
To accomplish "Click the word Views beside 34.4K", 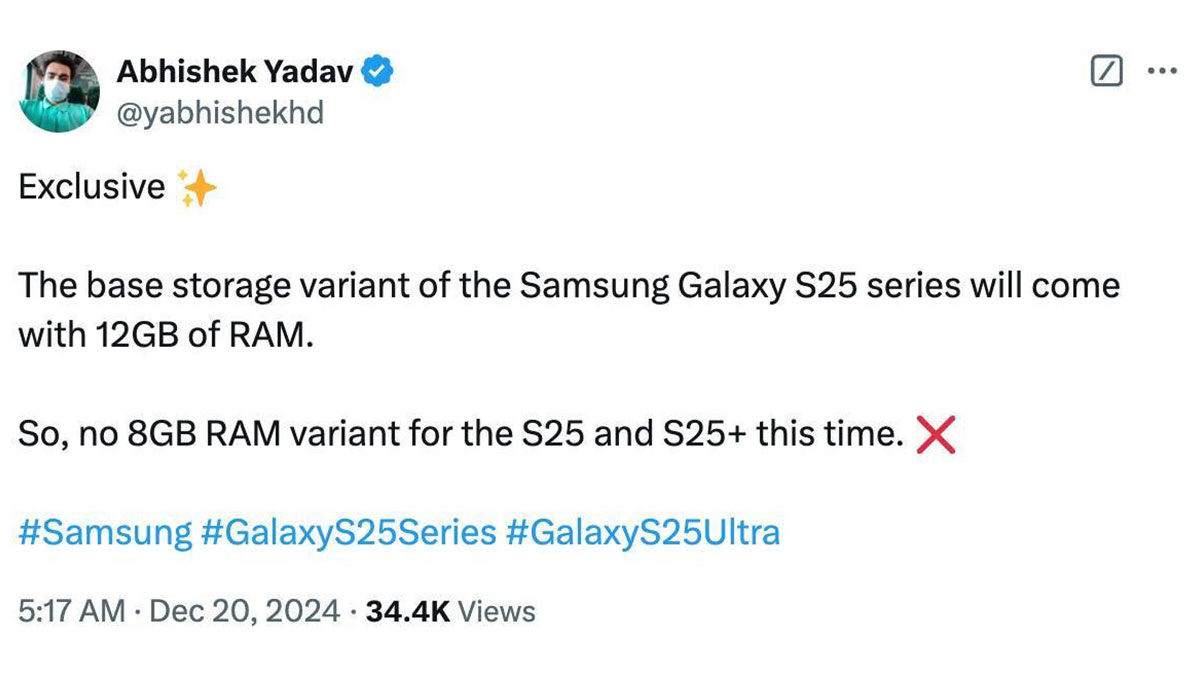I will [x=497, y=611].
